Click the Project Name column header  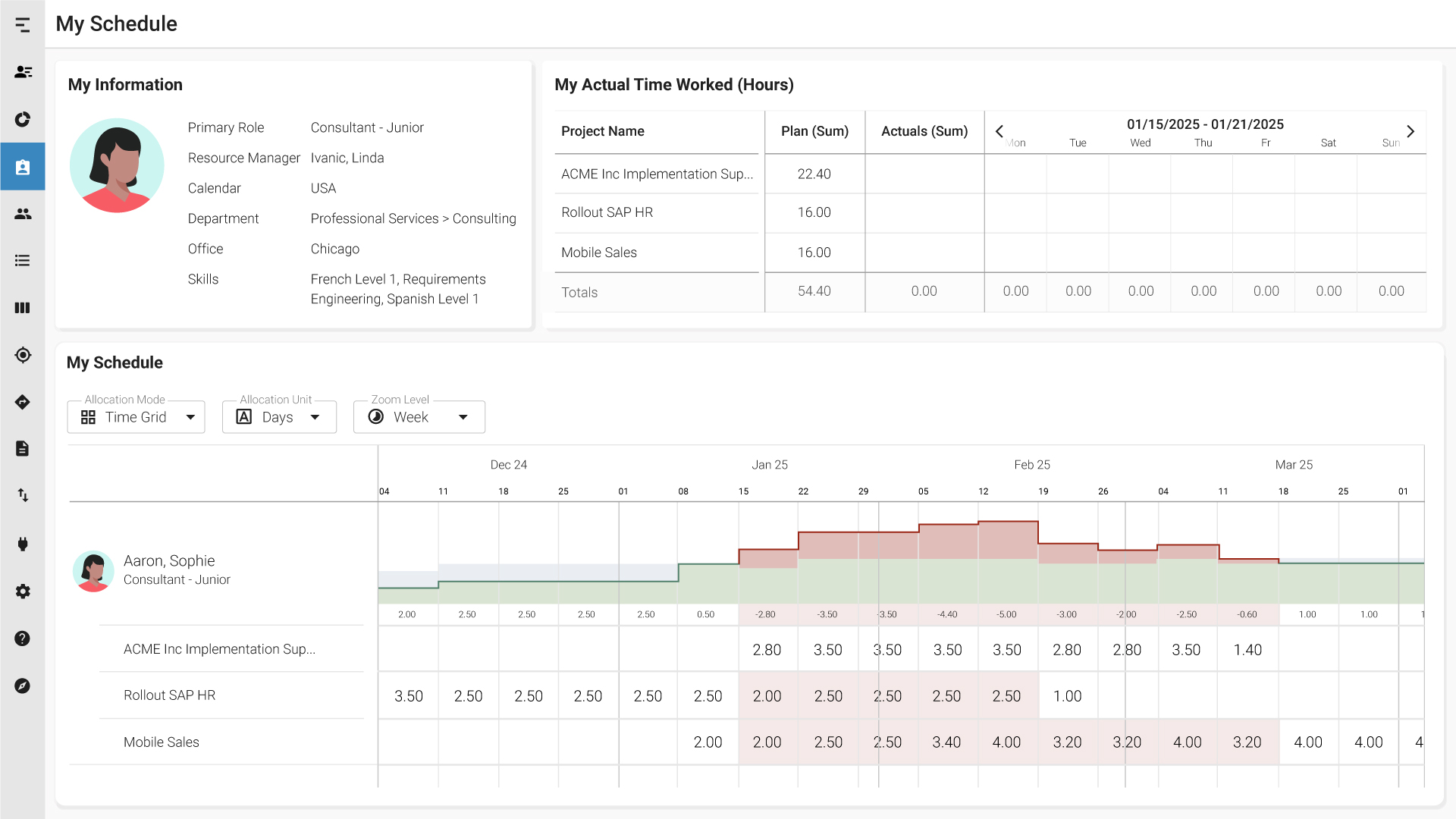coord(603,131)
